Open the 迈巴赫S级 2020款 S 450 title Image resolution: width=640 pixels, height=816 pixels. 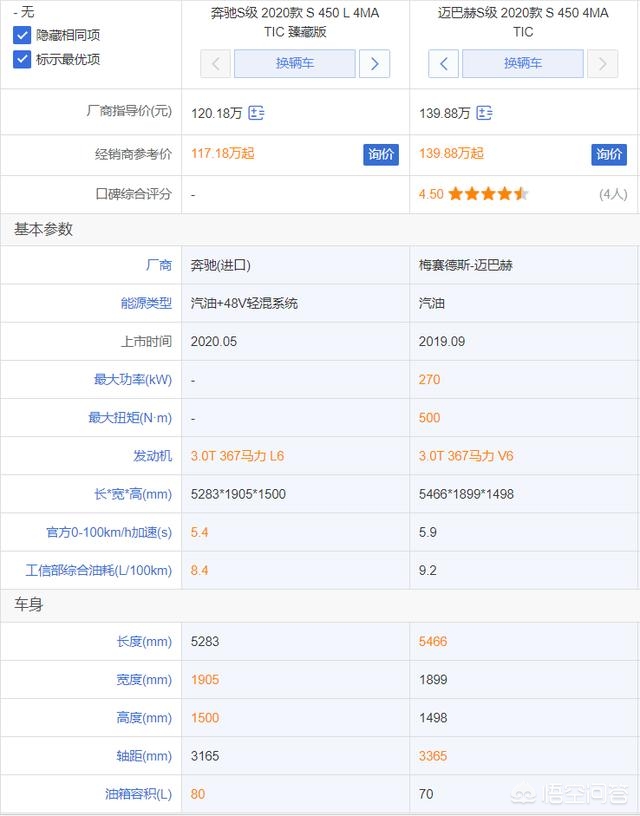click(523, 22)
